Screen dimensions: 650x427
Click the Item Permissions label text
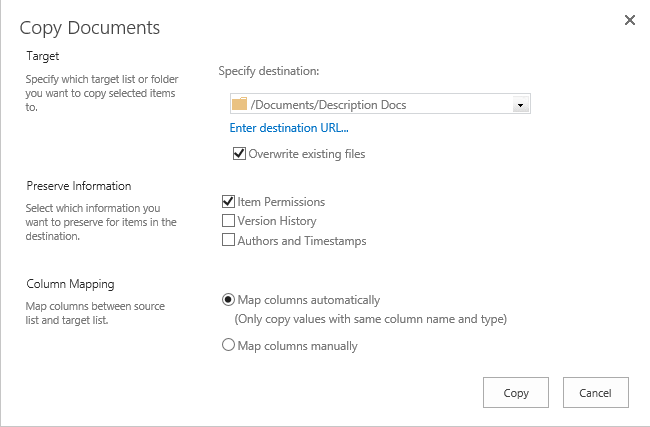tap(281, 202)
